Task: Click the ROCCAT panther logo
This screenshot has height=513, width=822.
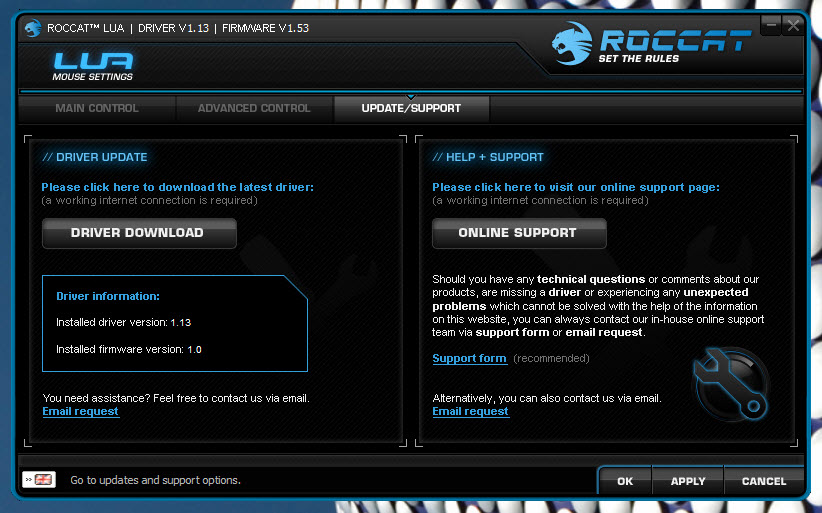Action: click(x=571, y=43)
